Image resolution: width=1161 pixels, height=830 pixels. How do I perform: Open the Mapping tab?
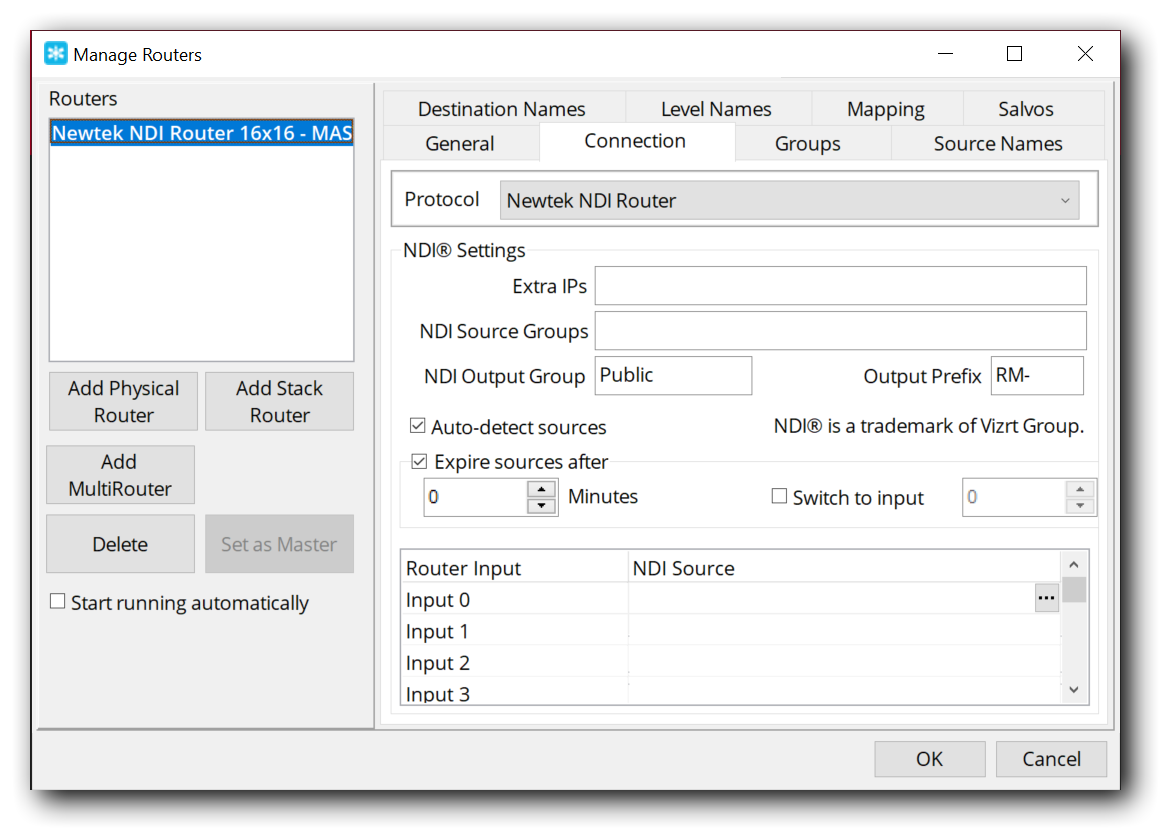[x=886, y=109]
